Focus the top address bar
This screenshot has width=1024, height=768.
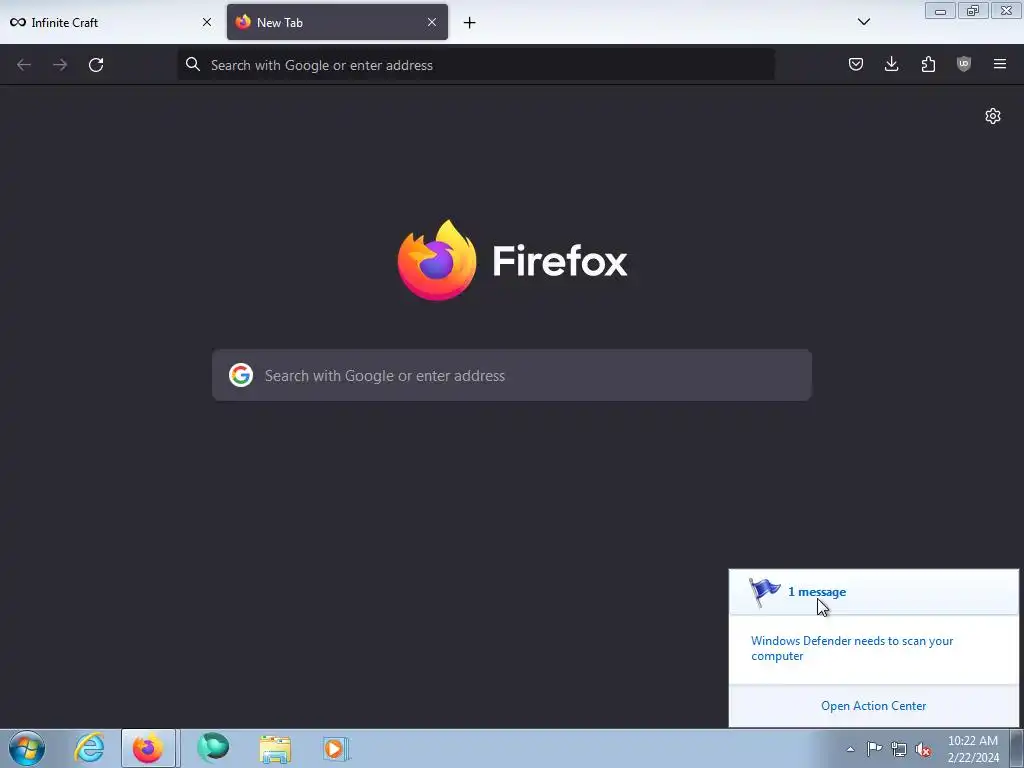(x=476, y=65)
